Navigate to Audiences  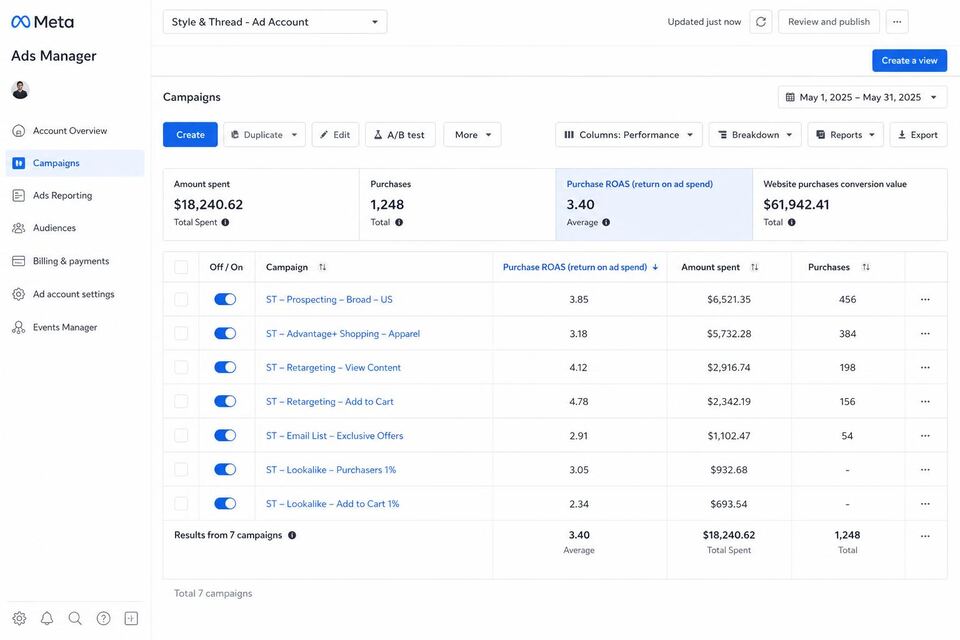(75, 228)
